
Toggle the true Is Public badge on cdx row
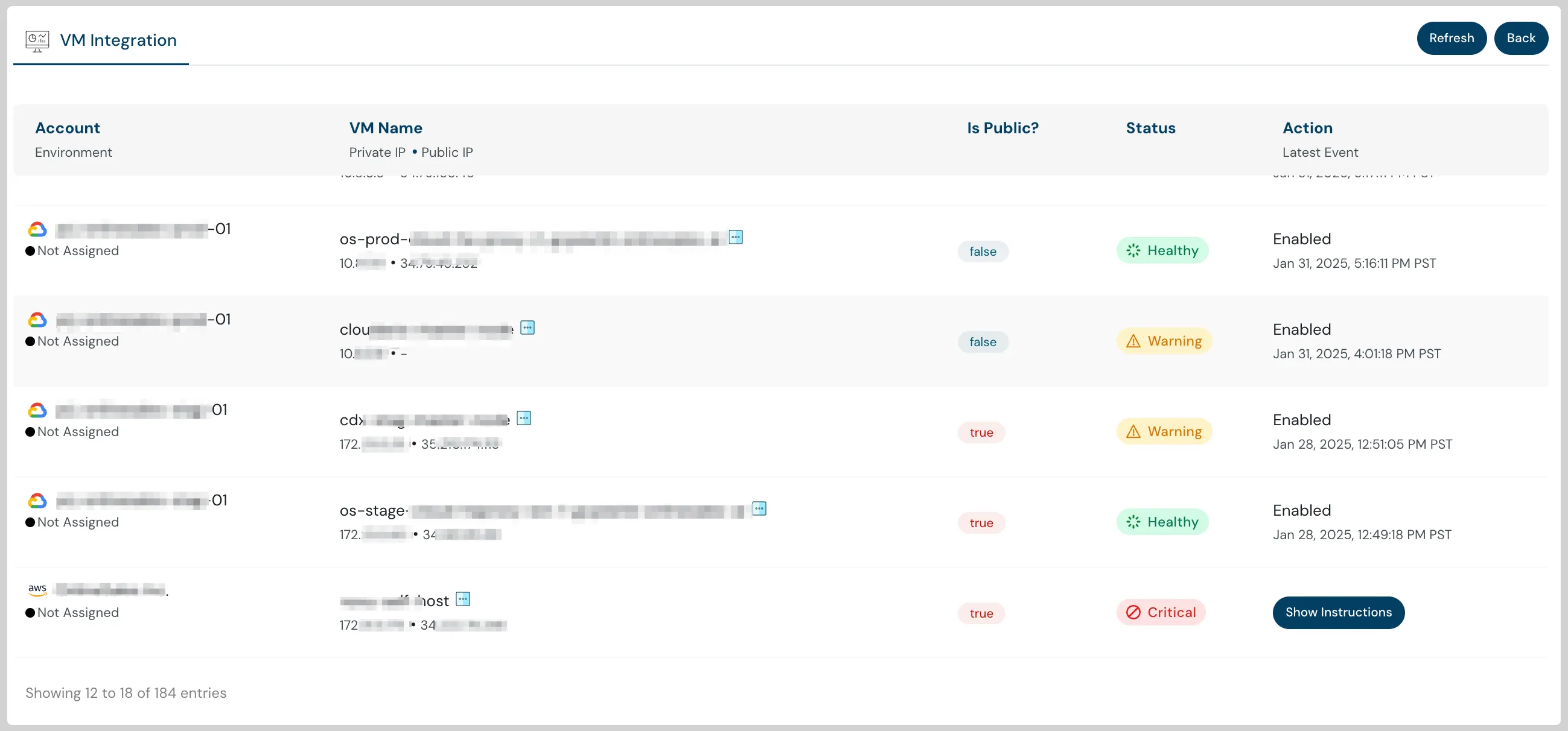(981, 432)
